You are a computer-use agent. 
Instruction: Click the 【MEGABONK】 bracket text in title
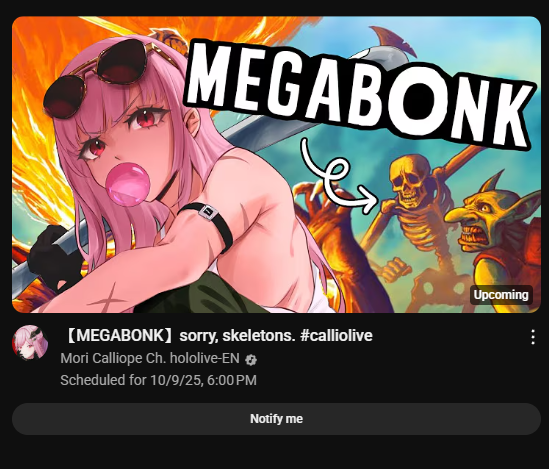119,335
